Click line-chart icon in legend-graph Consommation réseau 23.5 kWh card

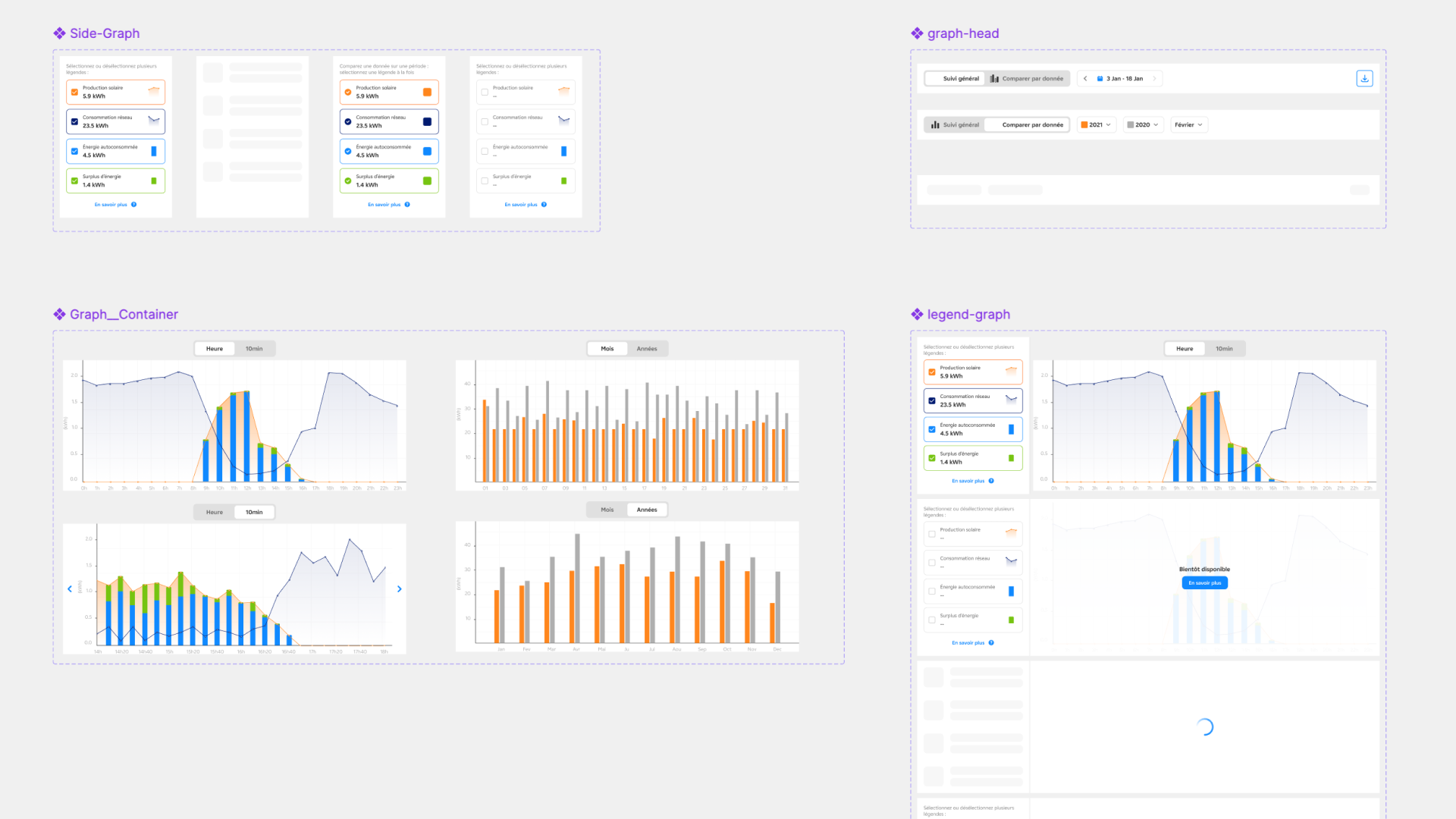[x=1011, y=399]
